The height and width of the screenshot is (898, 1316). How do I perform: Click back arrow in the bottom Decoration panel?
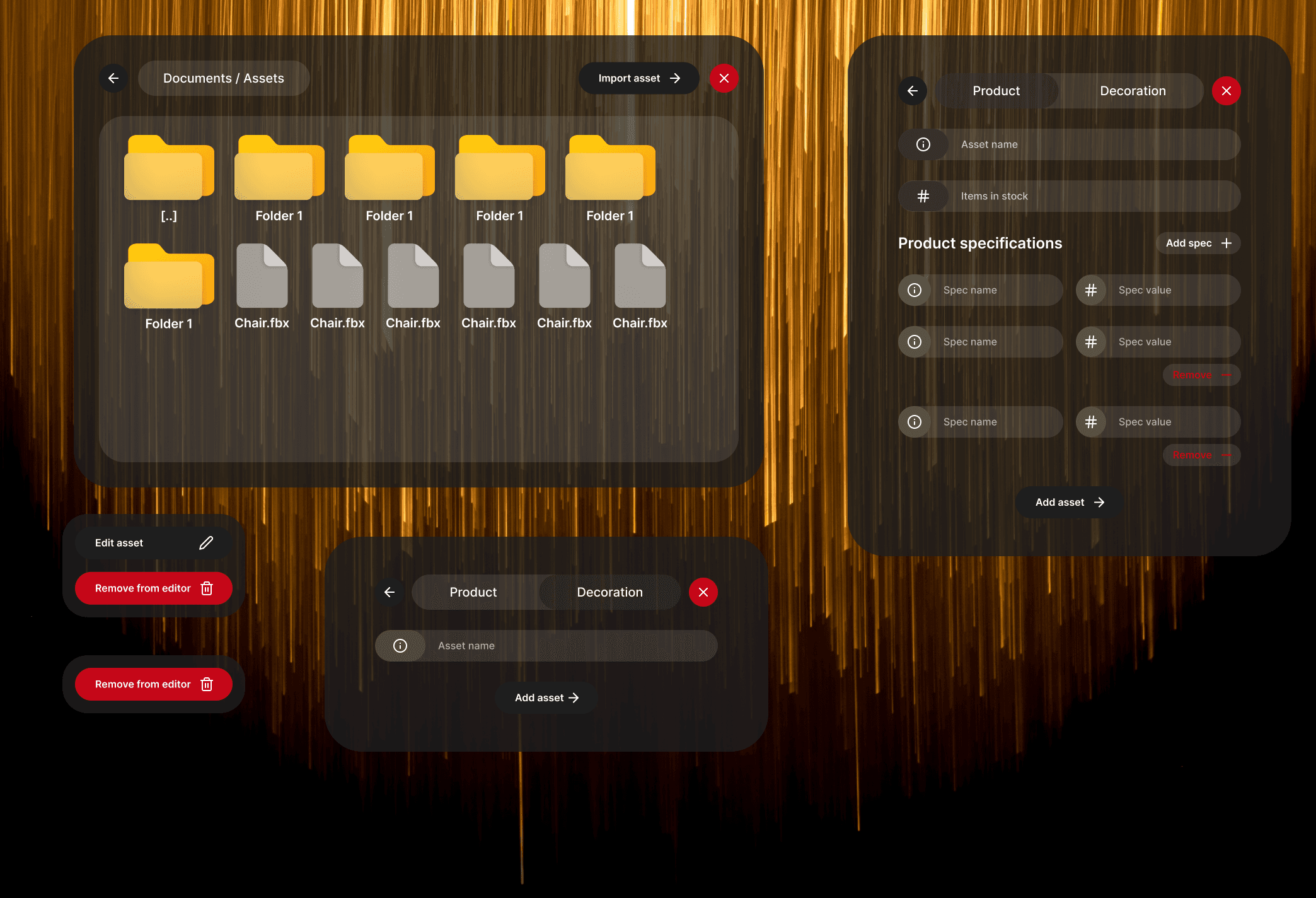pos(390,592)
